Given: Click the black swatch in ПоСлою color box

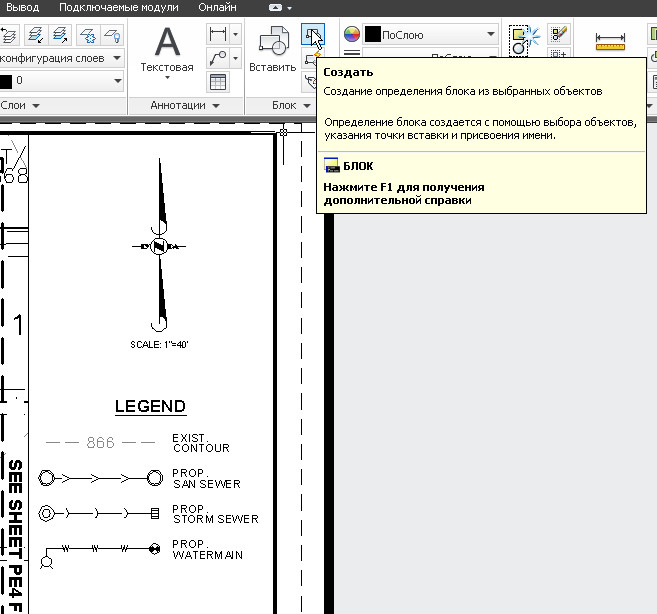Looking at the screenshot, I should click(372, 34).
